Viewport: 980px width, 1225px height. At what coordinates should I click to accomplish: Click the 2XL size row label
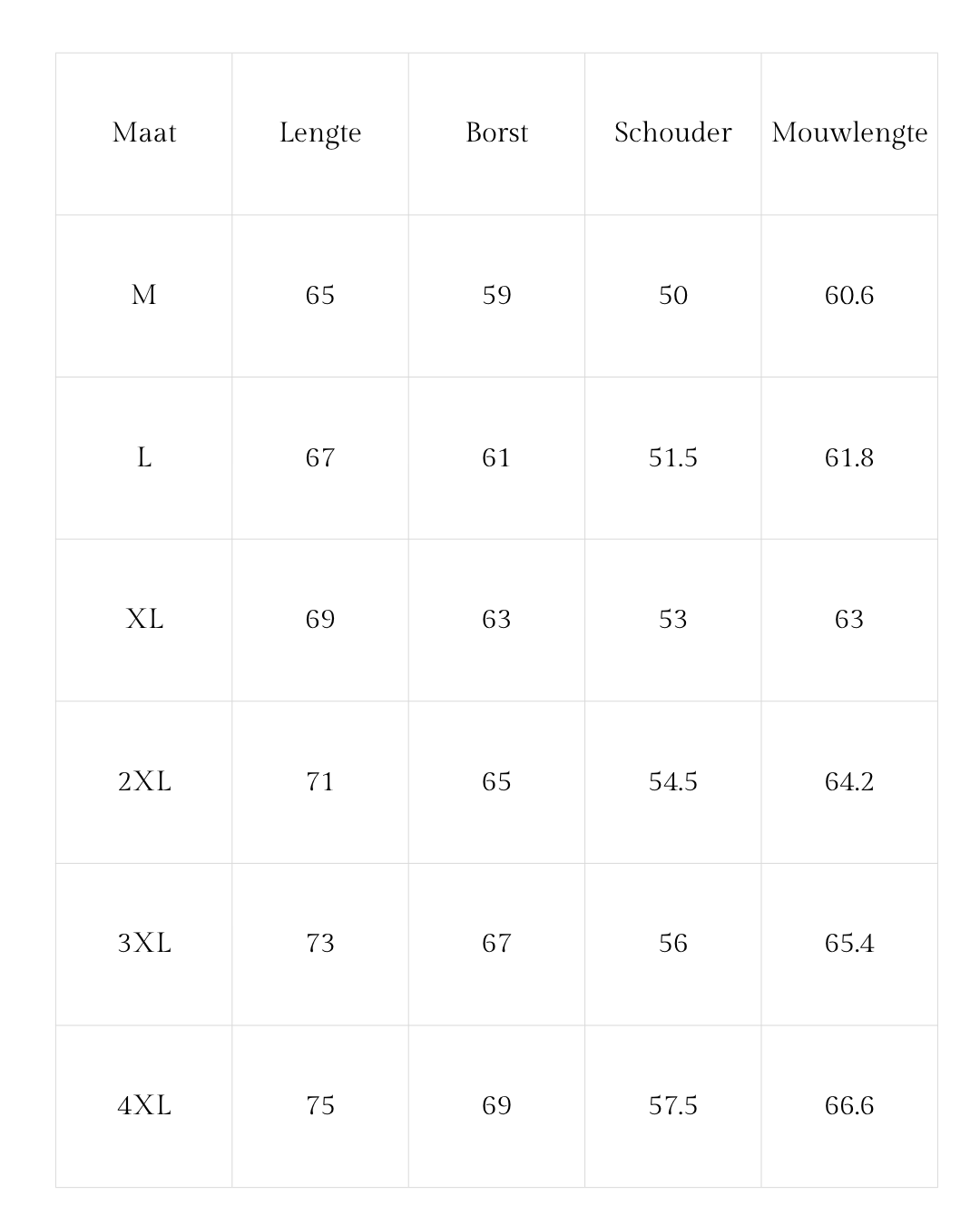tap(144, 781)
